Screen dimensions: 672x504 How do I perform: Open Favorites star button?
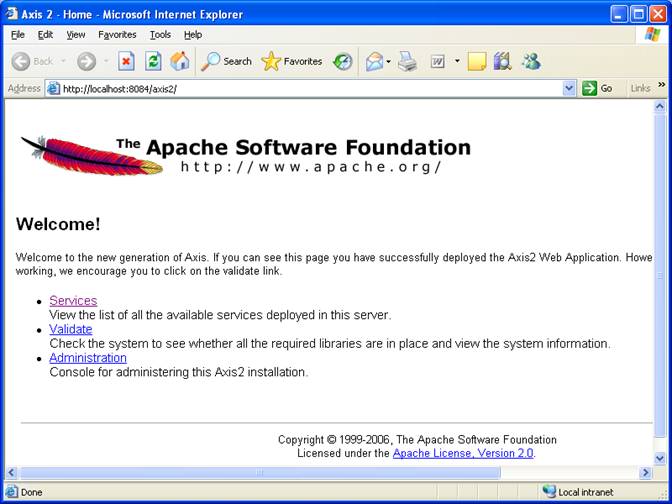292,62
